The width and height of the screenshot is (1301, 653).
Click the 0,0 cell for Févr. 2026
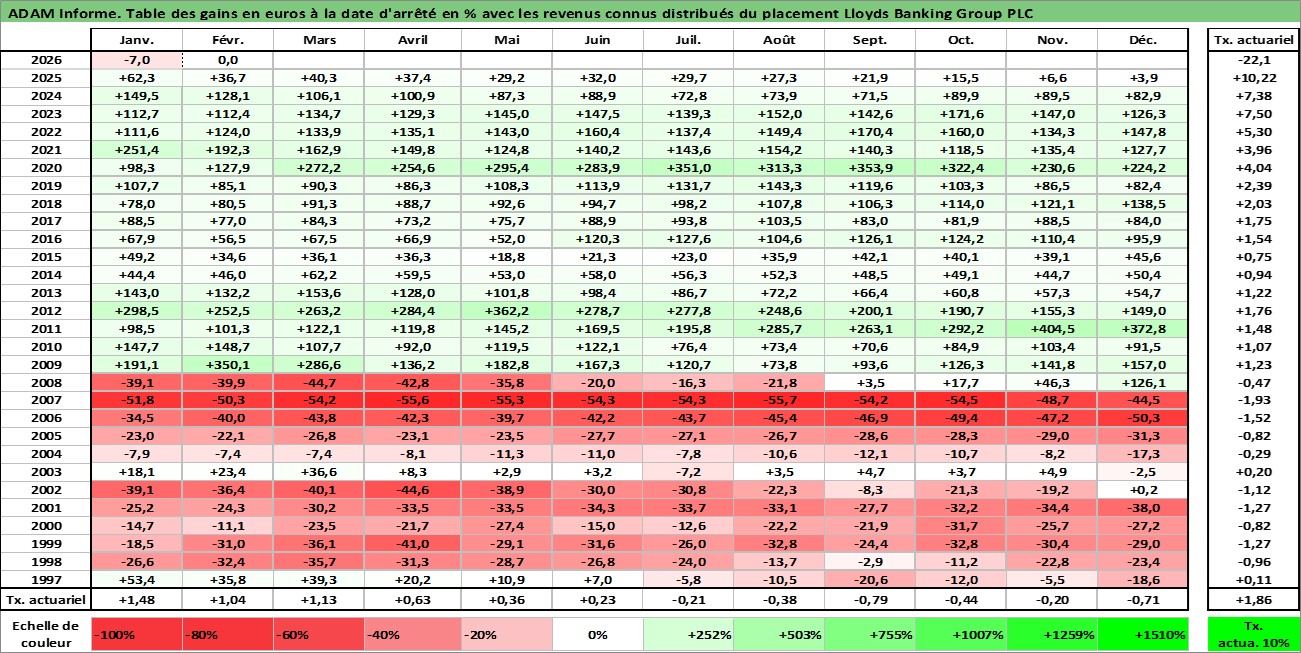click(227, 60)
